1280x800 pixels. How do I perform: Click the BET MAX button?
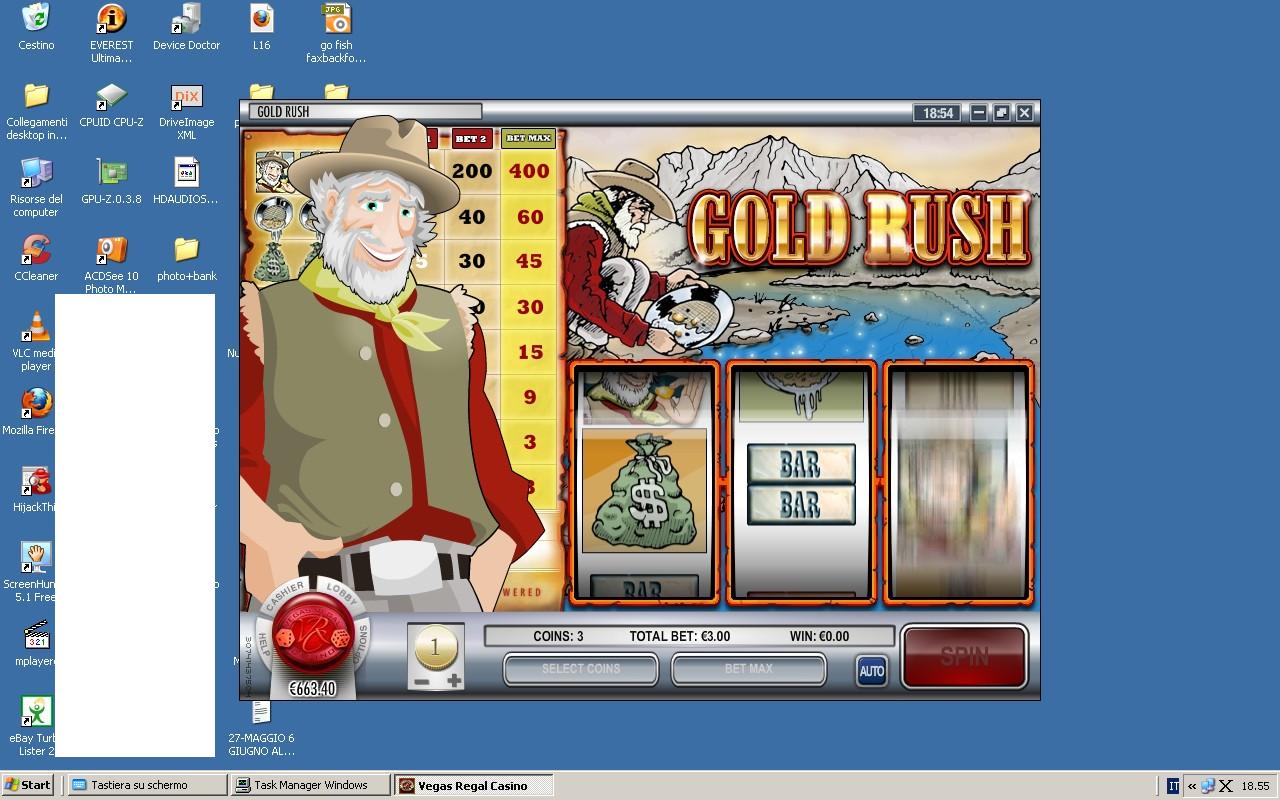click(x=749, y=669)
